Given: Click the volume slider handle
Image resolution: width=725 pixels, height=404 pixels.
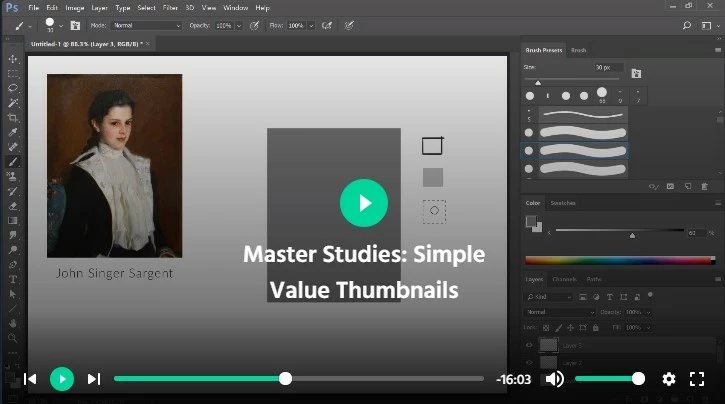Looking at the screenshot, I should (639, 379).
